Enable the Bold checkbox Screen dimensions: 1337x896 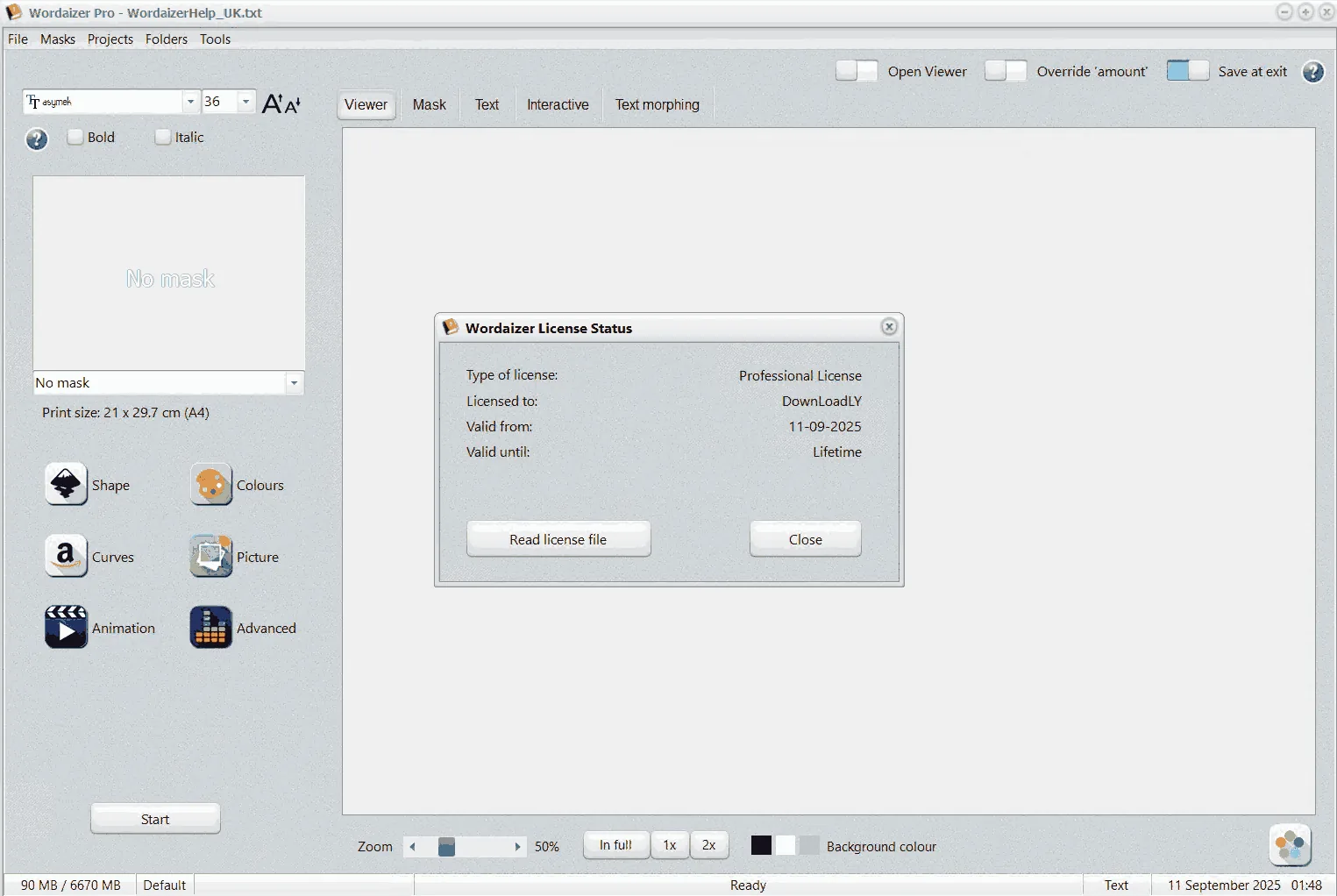(x=75, y=137)
